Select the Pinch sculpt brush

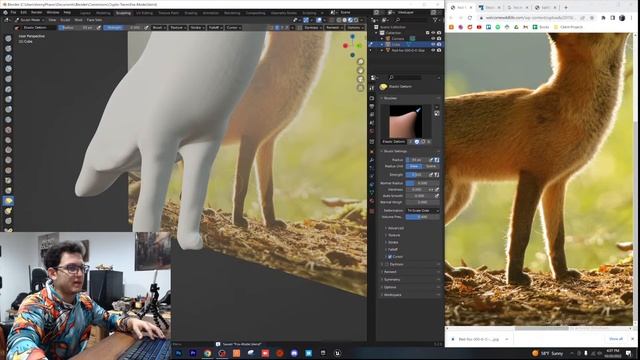coord(8,180)
